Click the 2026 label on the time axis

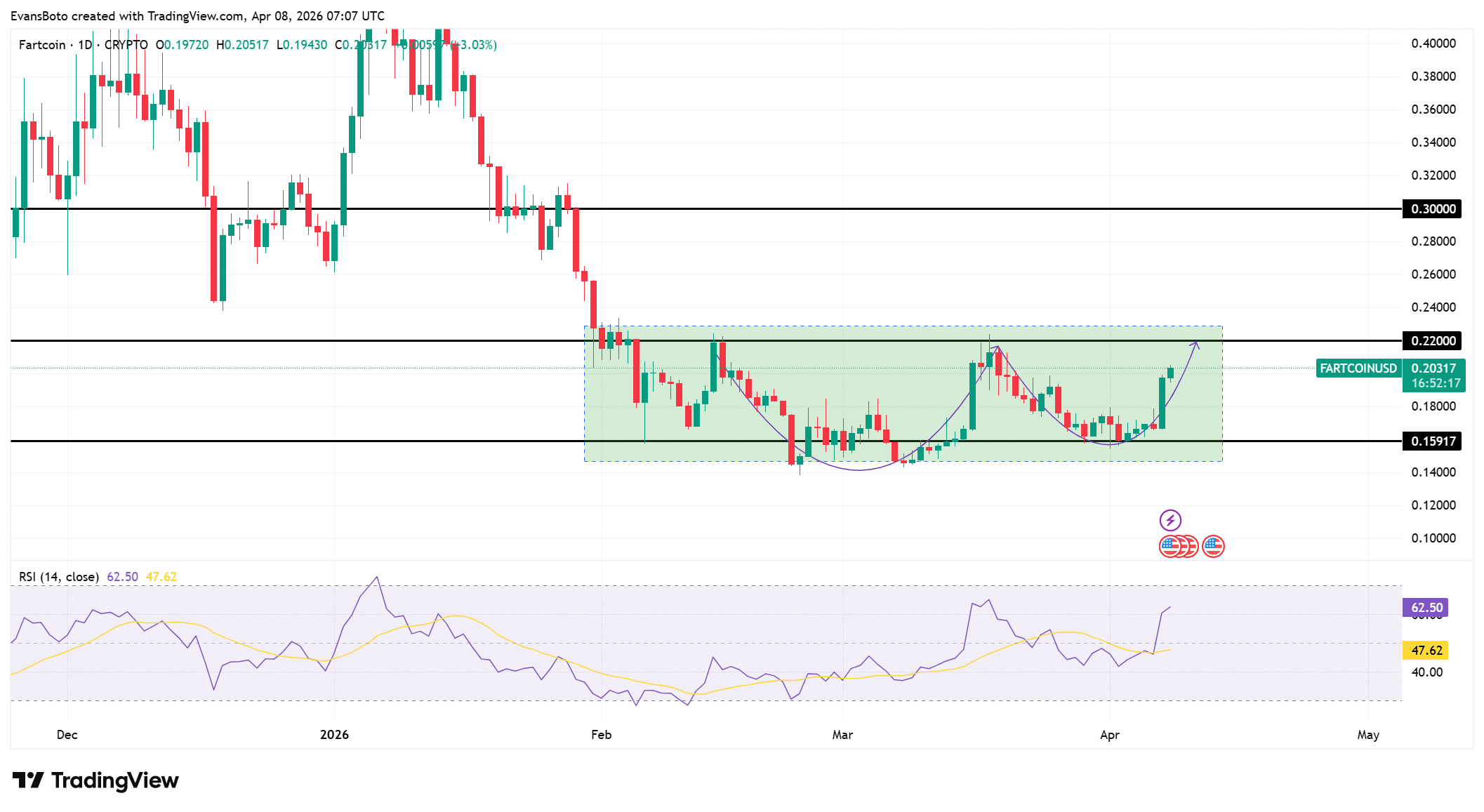click(334, 735)
